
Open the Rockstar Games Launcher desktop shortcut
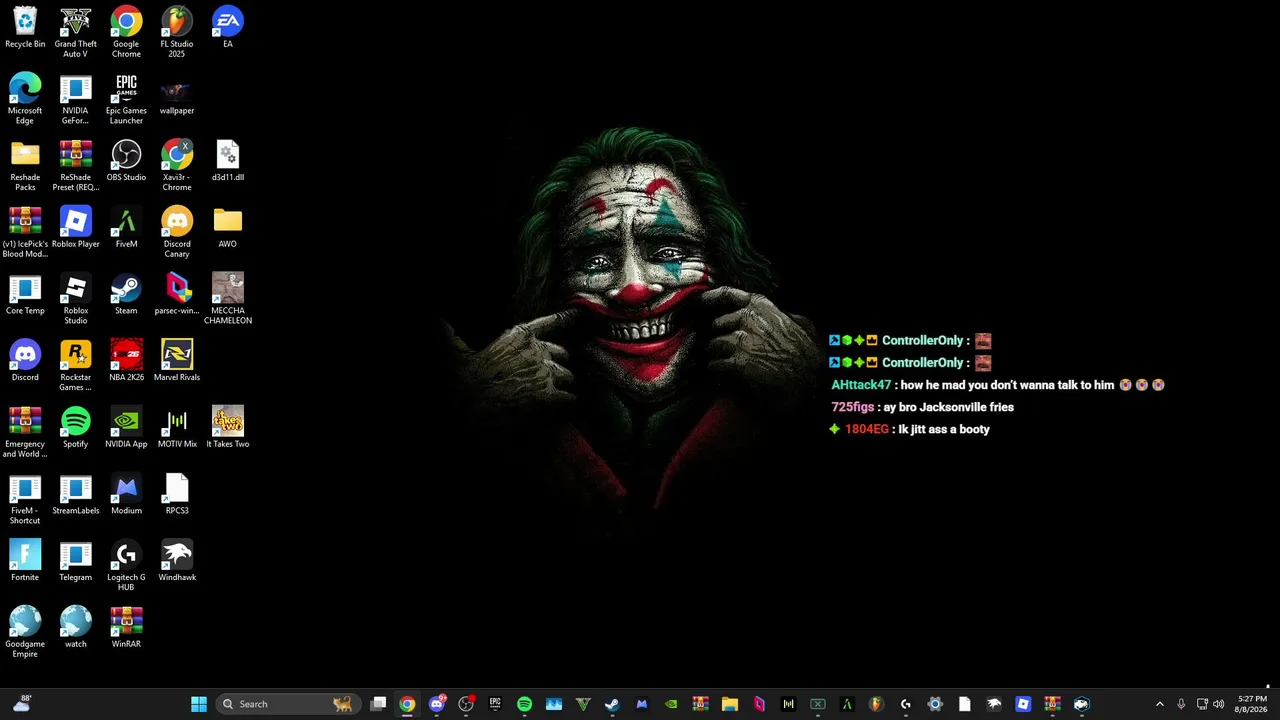76,366
